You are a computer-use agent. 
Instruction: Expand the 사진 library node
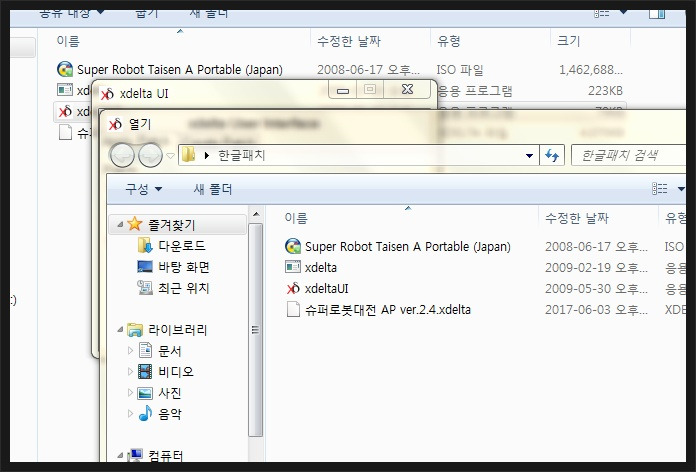point(130,393)
